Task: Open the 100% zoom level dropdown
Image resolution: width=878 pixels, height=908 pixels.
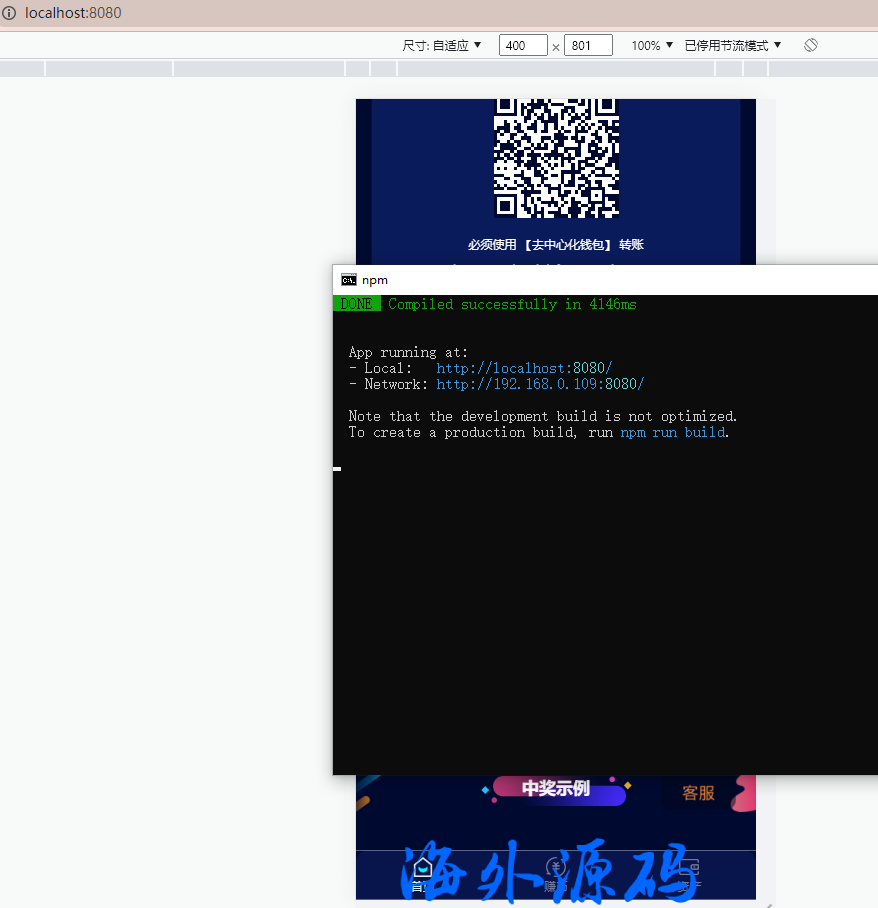Action: 652,45
